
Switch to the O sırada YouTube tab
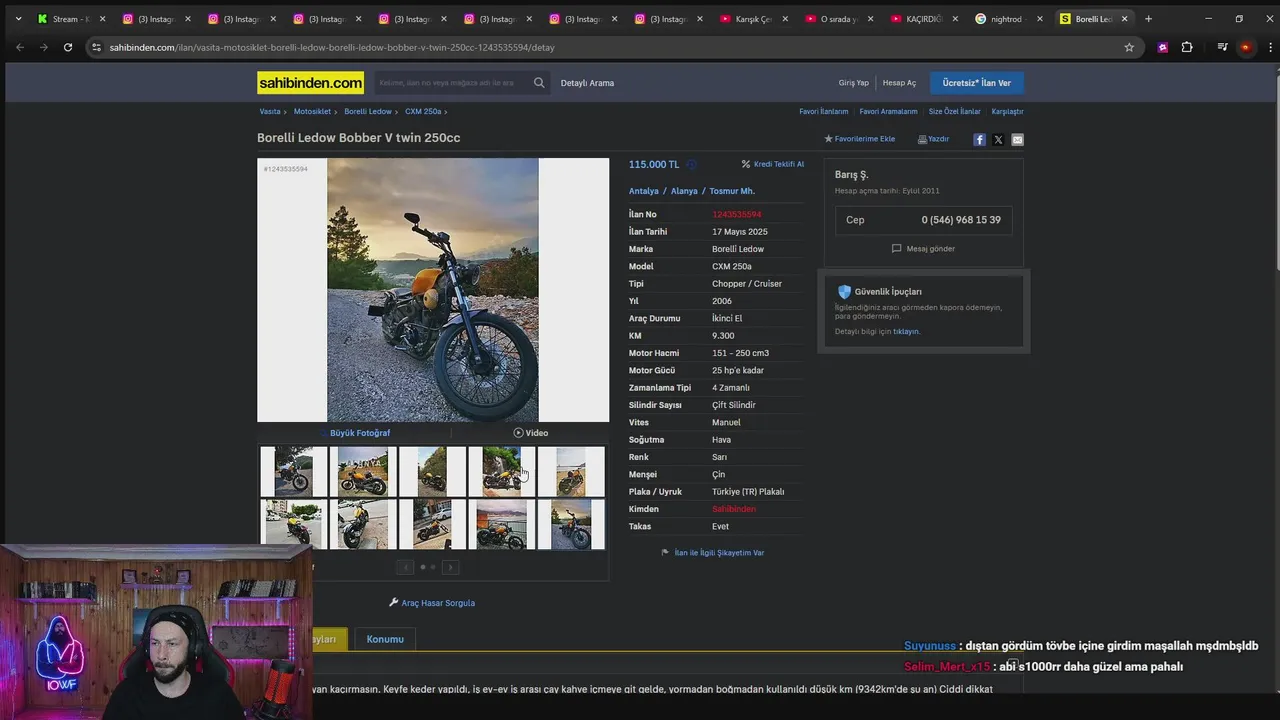(x=838, y=19)
